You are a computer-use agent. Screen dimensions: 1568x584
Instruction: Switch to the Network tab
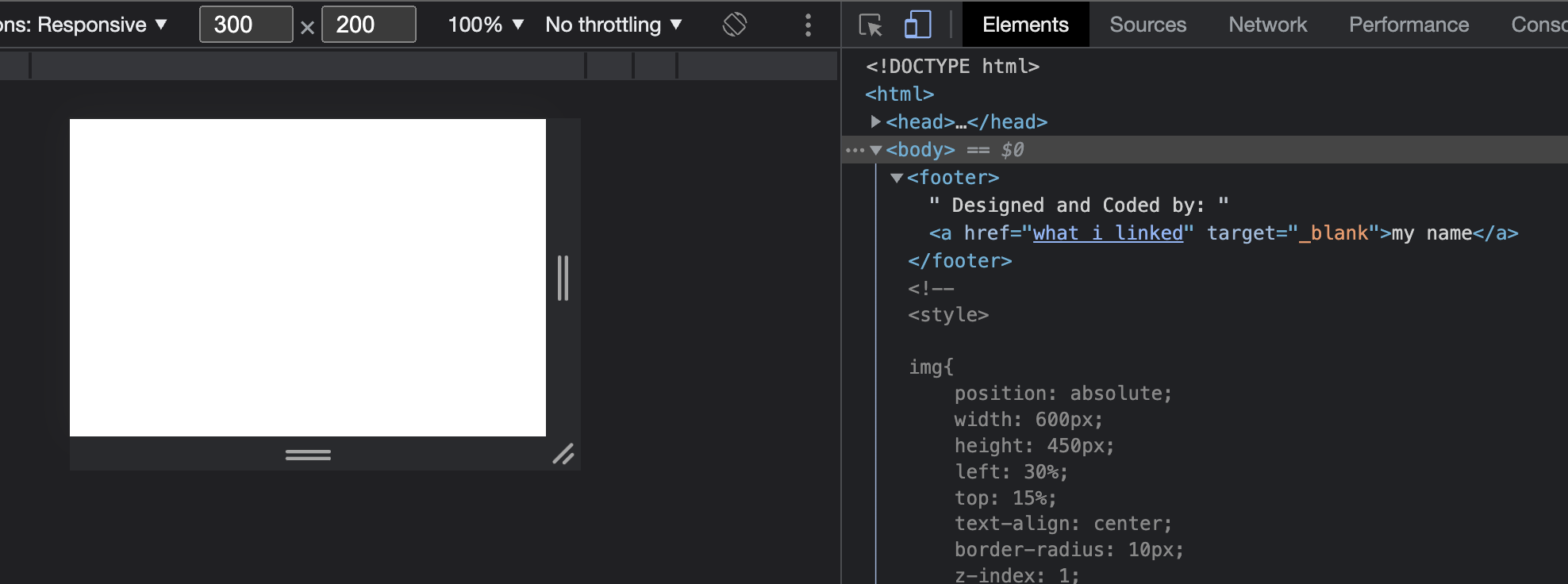(x=1267, y=25)
